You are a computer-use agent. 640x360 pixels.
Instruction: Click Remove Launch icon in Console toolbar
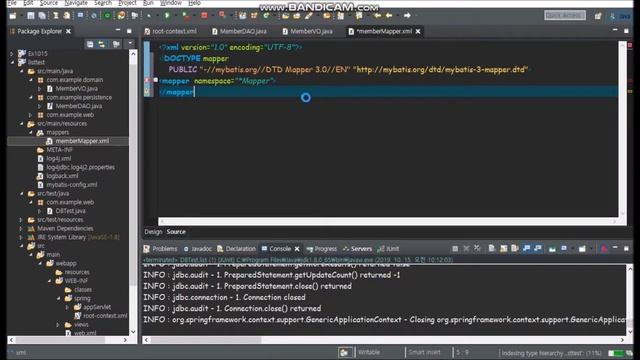[466, 249]
